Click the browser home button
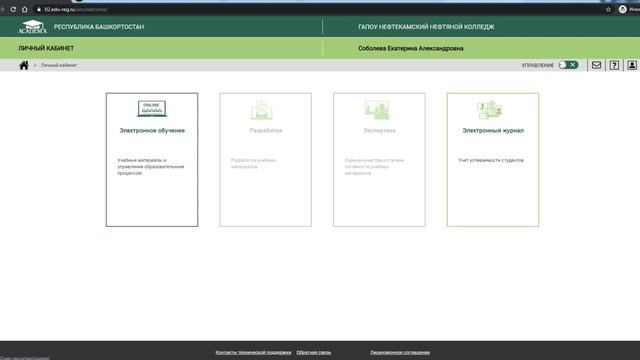This screenshot has width=640, height=360. tap(24, 9)
